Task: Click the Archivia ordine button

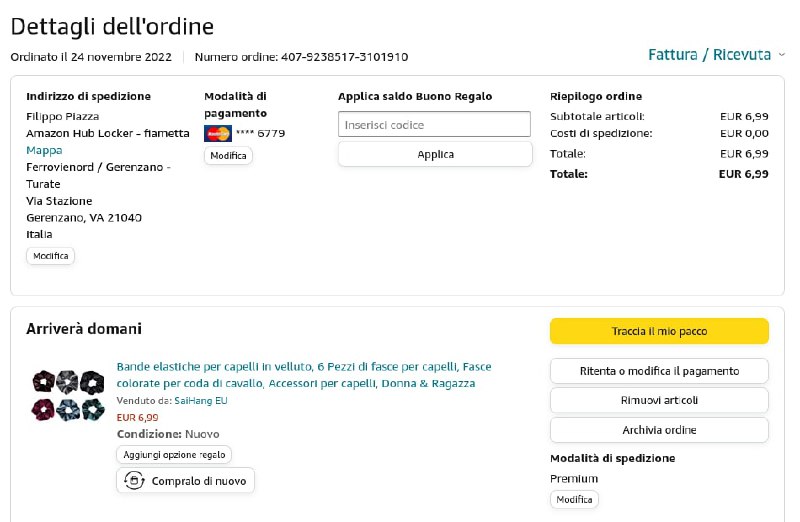Action: [x=659, y=430]
